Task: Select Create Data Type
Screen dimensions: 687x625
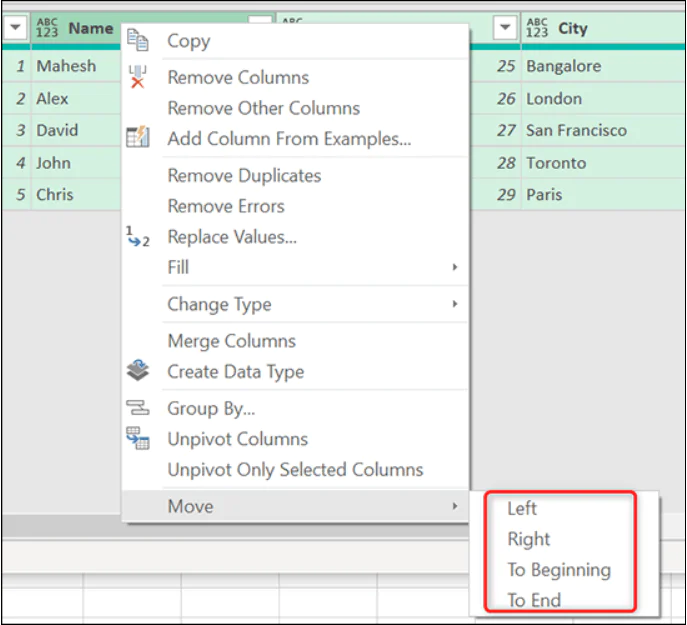Action: (295, 372)
